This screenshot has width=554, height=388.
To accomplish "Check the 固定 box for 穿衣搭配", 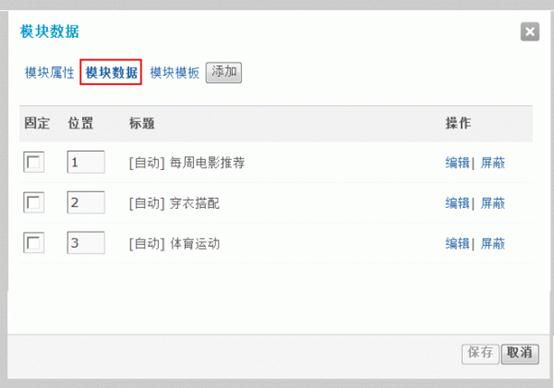I will [x=34, y=202].
